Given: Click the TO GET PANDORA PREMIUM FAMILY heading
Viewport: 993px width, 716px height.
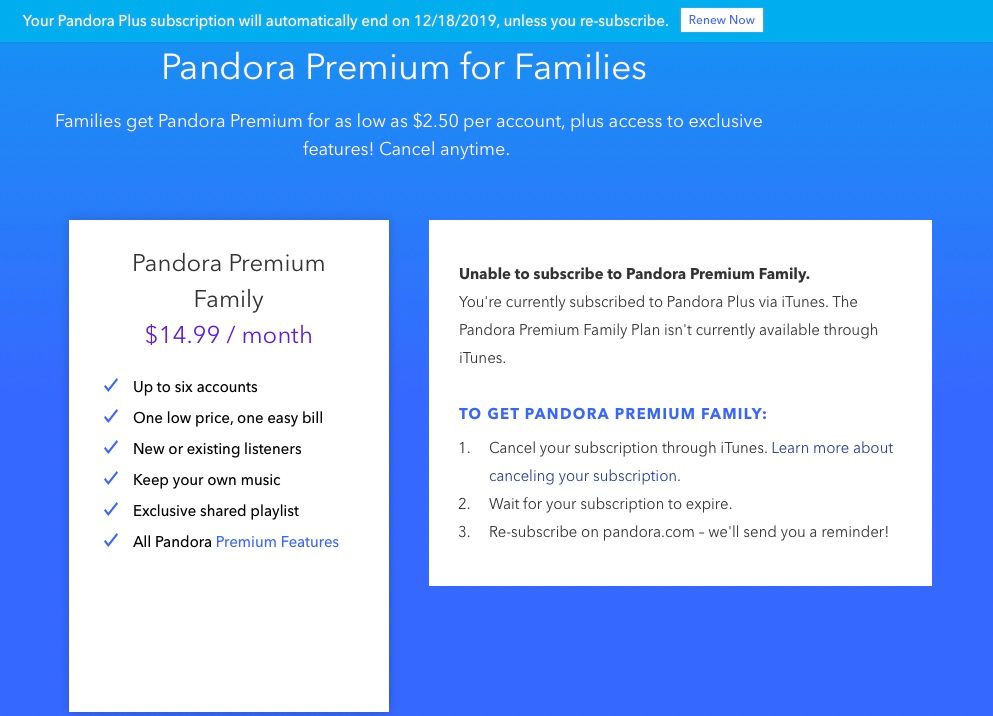Looking at the screenshot, I should [613, 414].
